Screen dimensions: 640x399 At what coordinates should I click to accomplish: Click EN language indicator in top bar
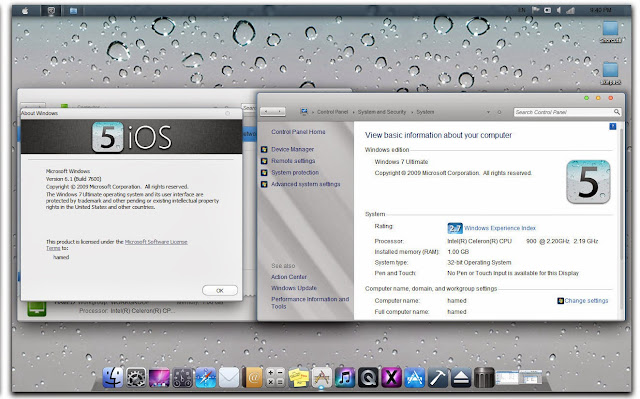pos(522,10)
